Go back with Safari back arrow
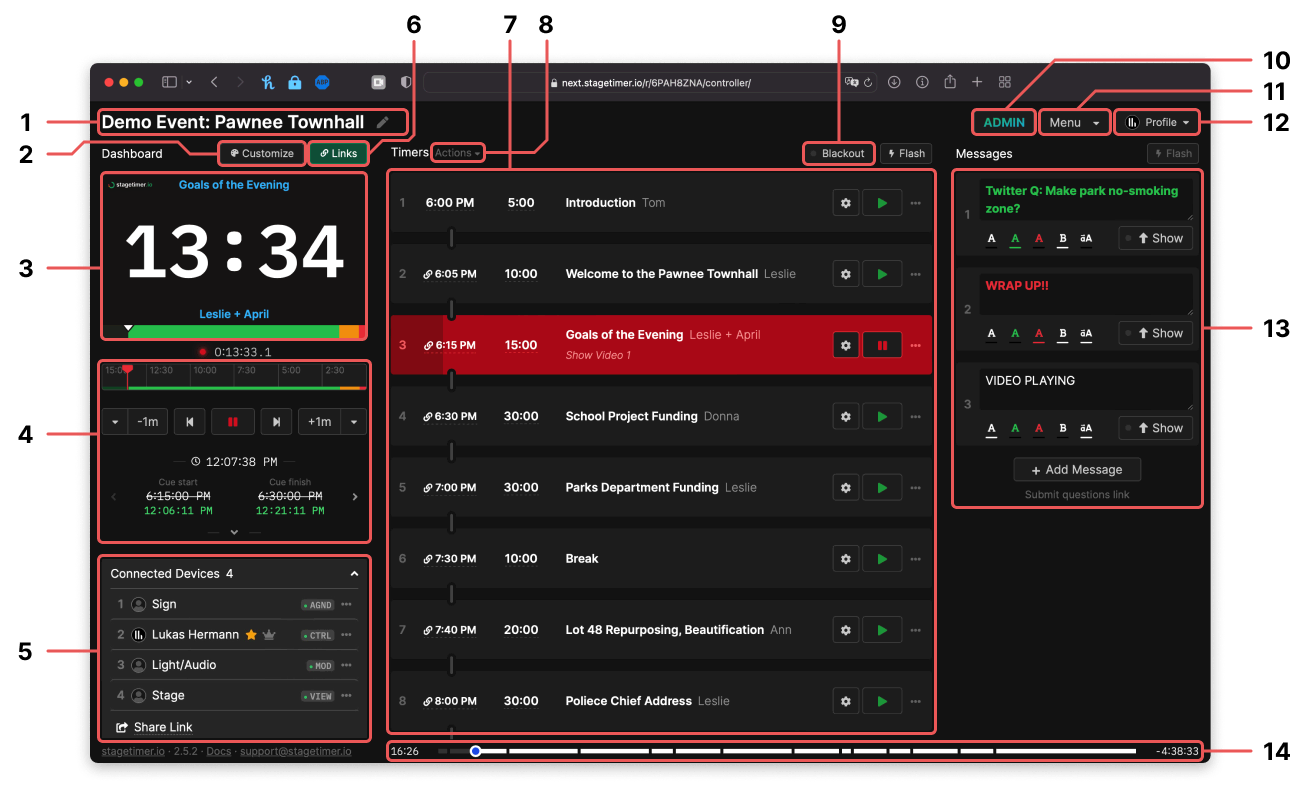Viewport: 1300px width, 800px height. click(x=214, y=82)
